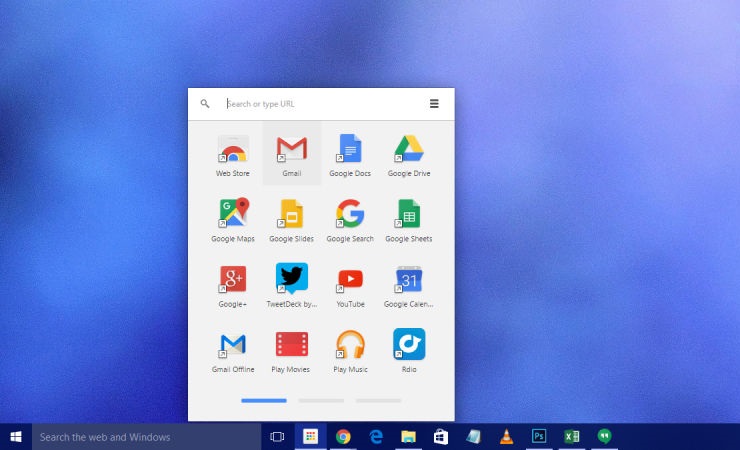This screenshot has height=450, width=740.
Task: Launch Gmail Offline app
Action: [233, 351]
